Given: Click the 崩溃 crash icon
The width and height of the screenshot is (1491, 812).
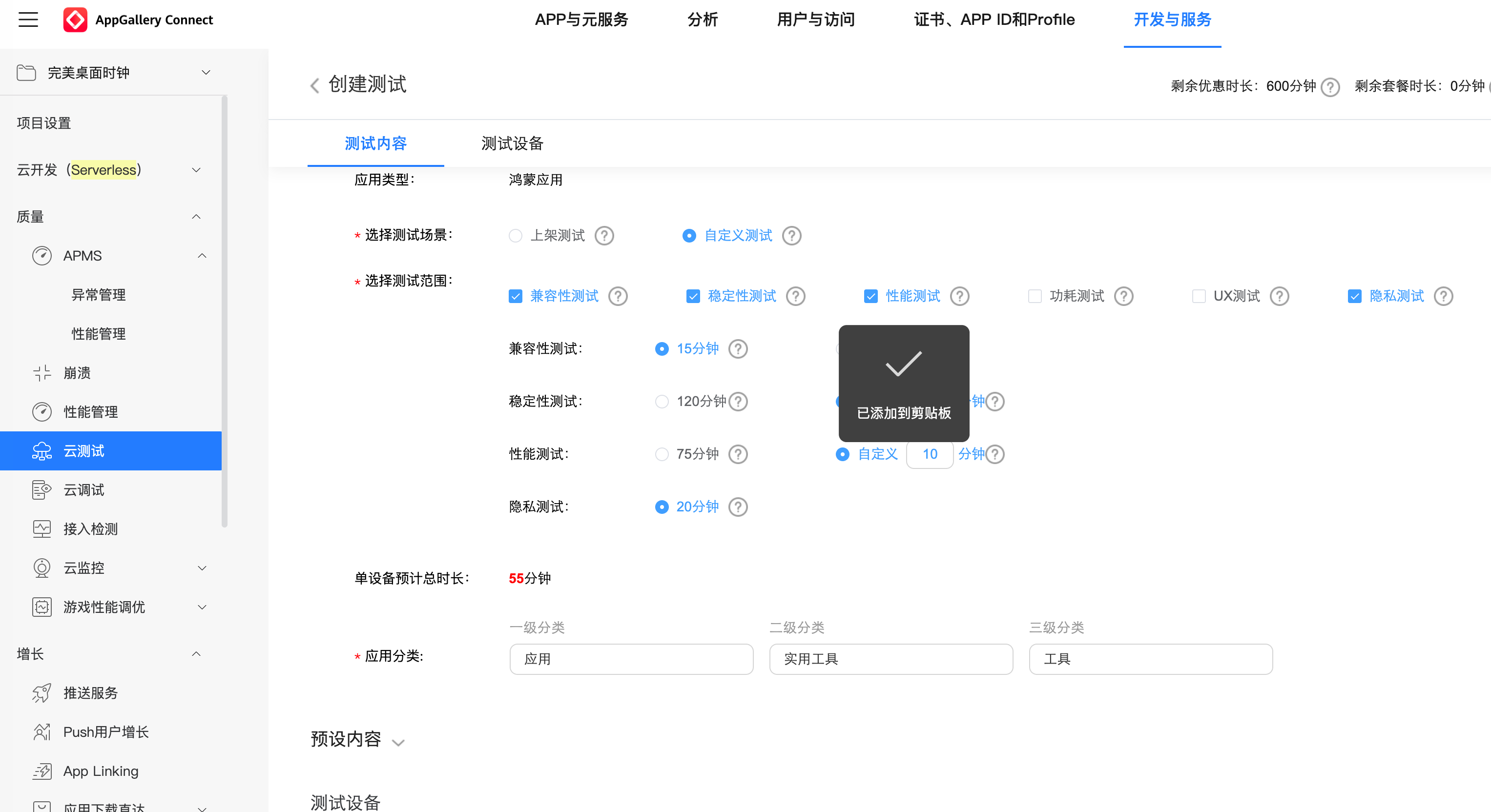Looking at the screenshot, I should (x=41, y=373).
